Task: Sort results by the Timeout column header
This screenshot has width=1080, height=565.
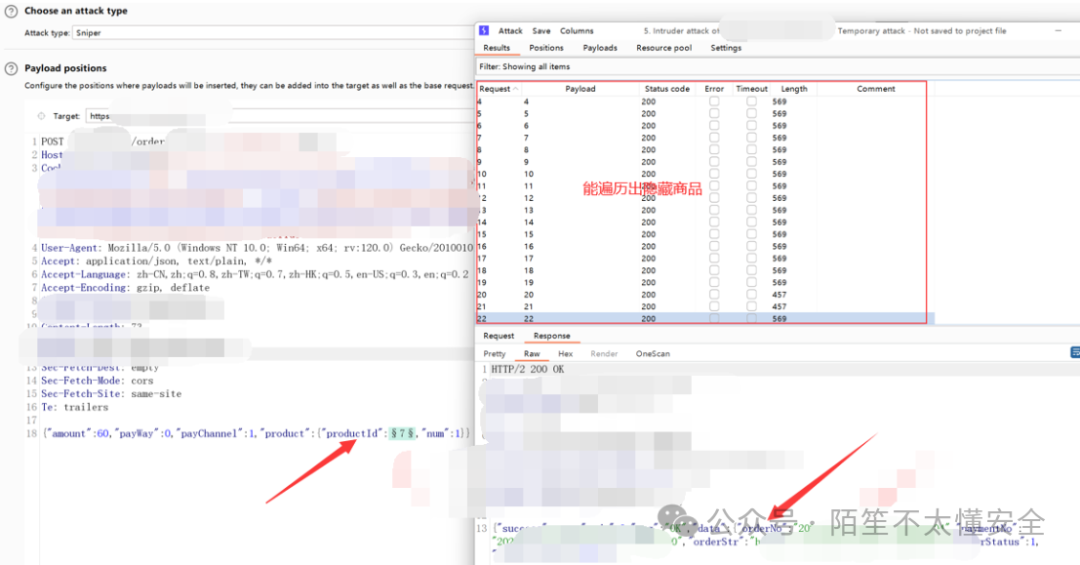Action: [751, 89]
